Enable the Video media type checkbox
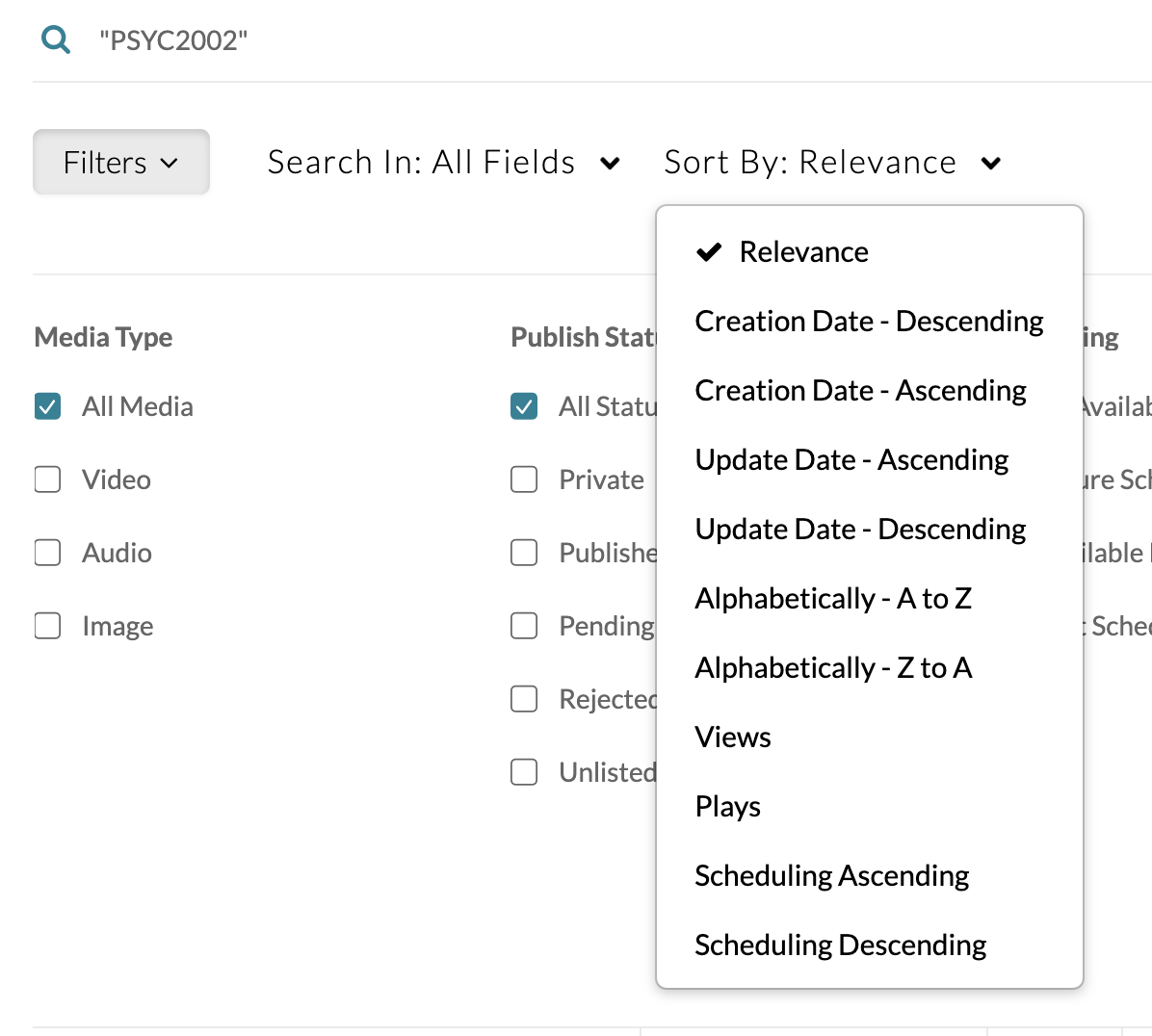The image size is (1152, 1036). click(x=48, y=479)
